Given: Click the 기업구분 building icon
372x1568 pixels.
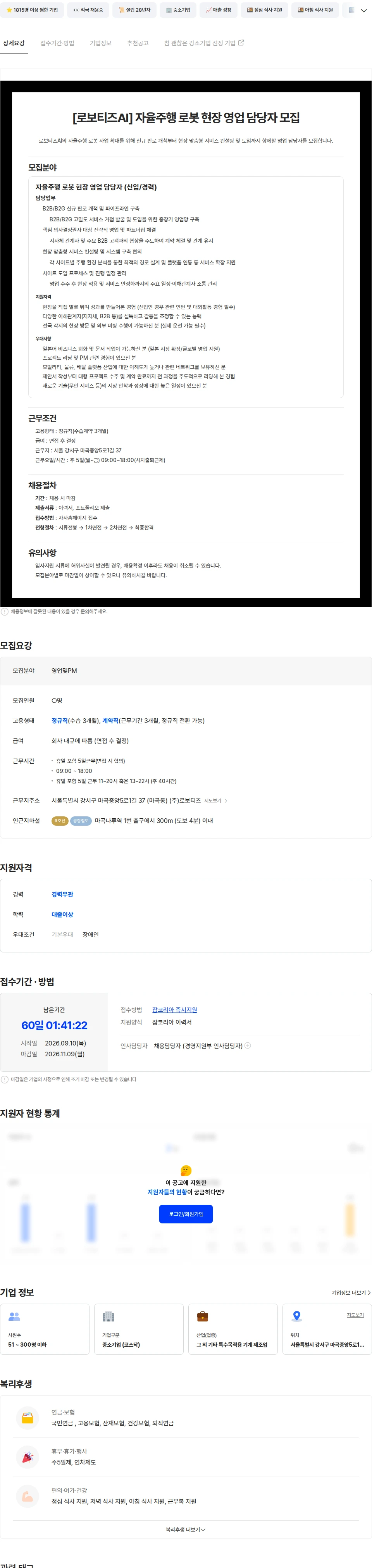Looking at the screenshot, I should (108, 1316).
